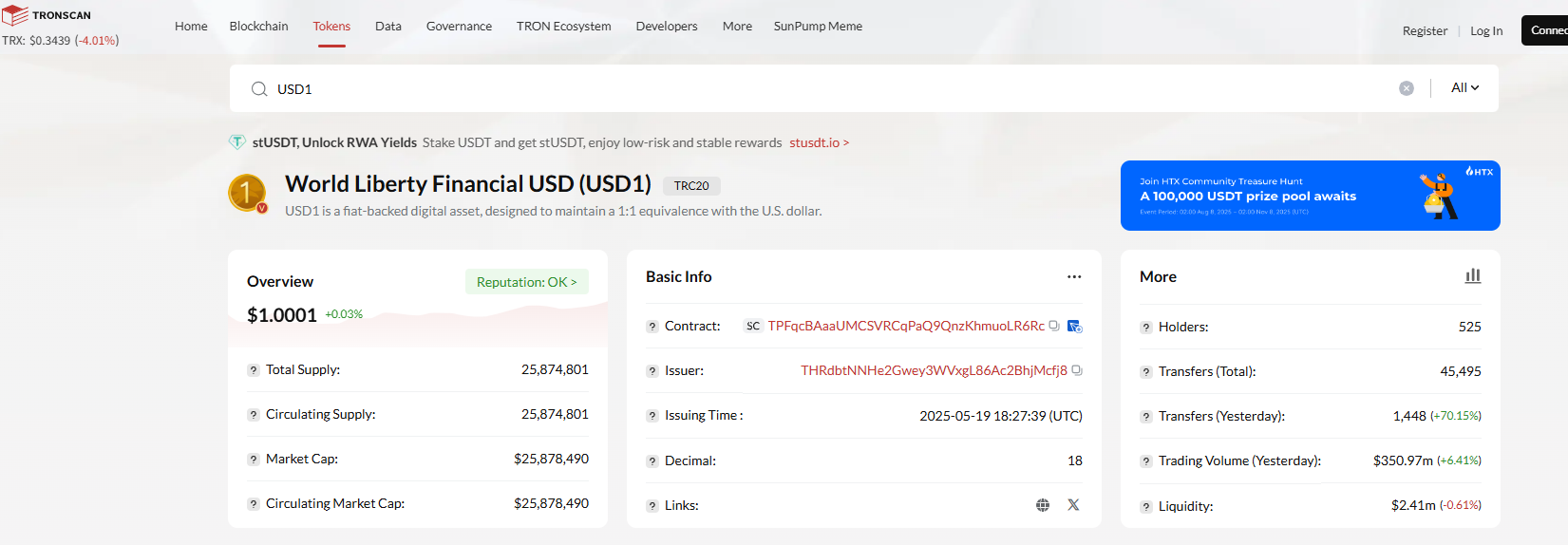This screenshot has width=1568, height=545.
Task: Open the HTX Treasure Hunt banner
Action: tap(1310, 196)
